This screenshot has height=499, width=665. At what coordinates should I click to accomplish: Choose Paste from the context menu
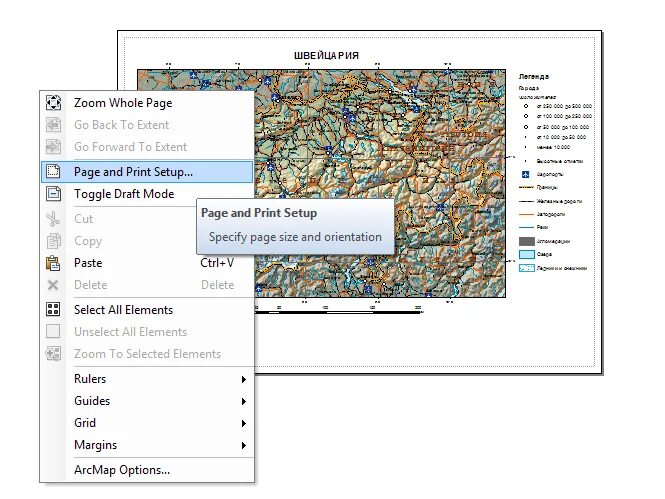(x=147, y=263)
